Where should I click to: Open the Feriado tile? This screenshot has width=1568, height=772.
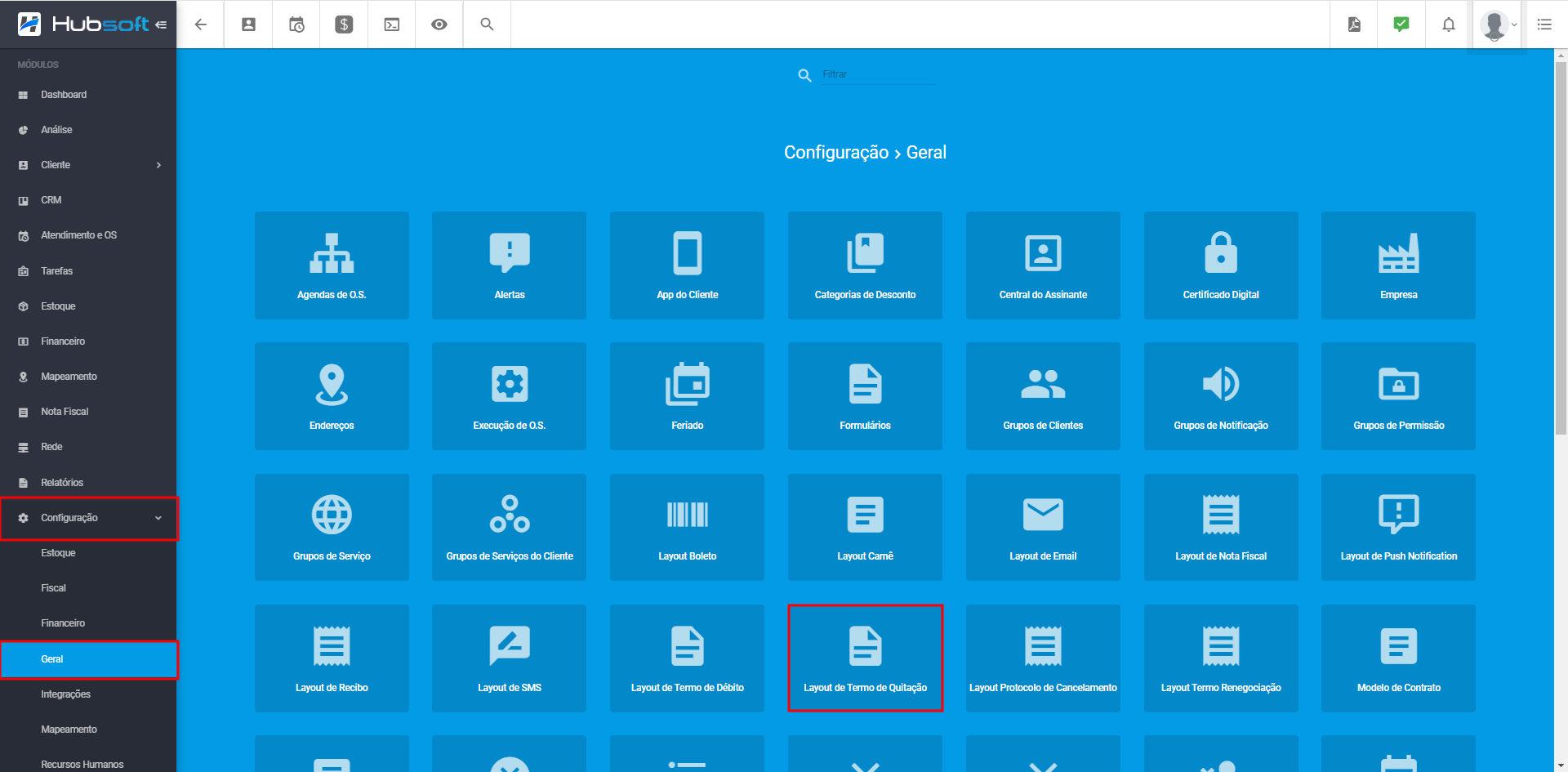click(x=687, y=396)
